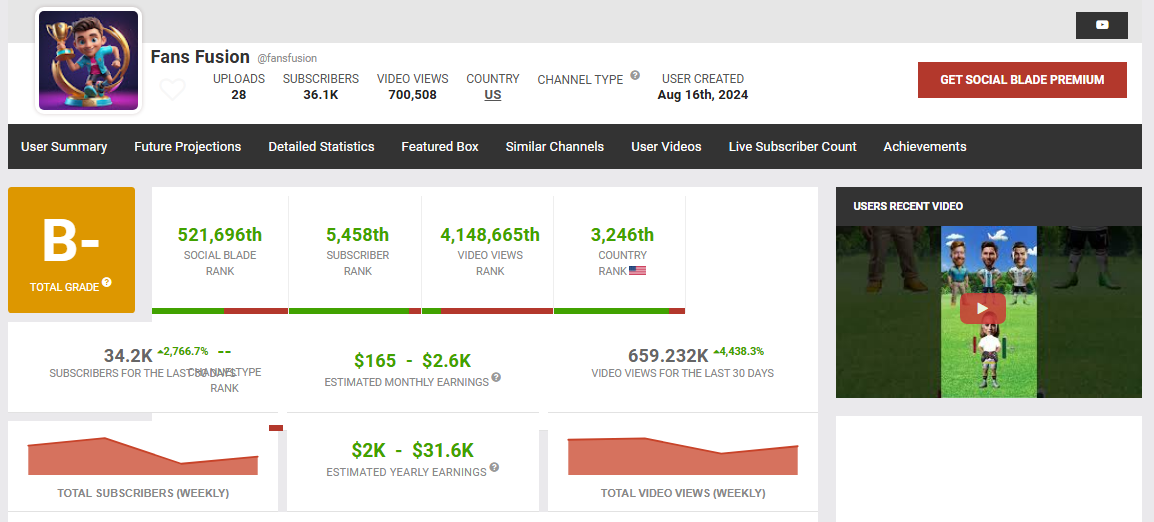Click the Aug 16th, 2024 creation date
This screenshot has width=1154, height=522.
[x=703, y=95]
